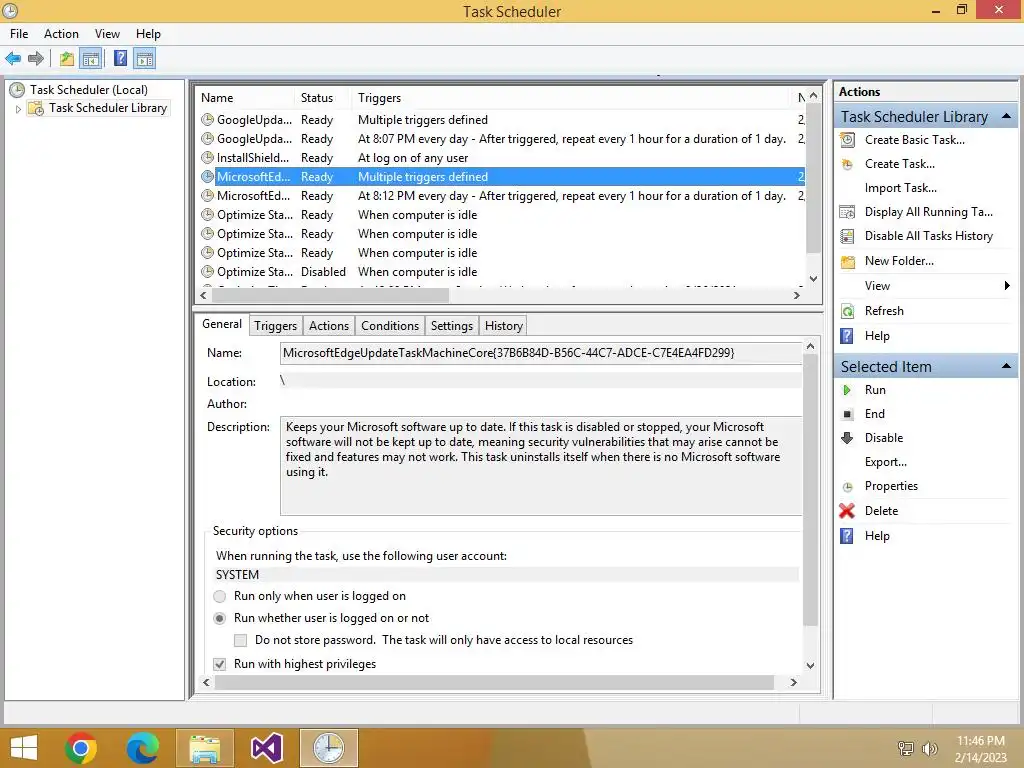Image resolution: width=1024 pixels, height=768 pixels.
Task: Select the InstallShield task row
Action: click(x=502, y=158)
